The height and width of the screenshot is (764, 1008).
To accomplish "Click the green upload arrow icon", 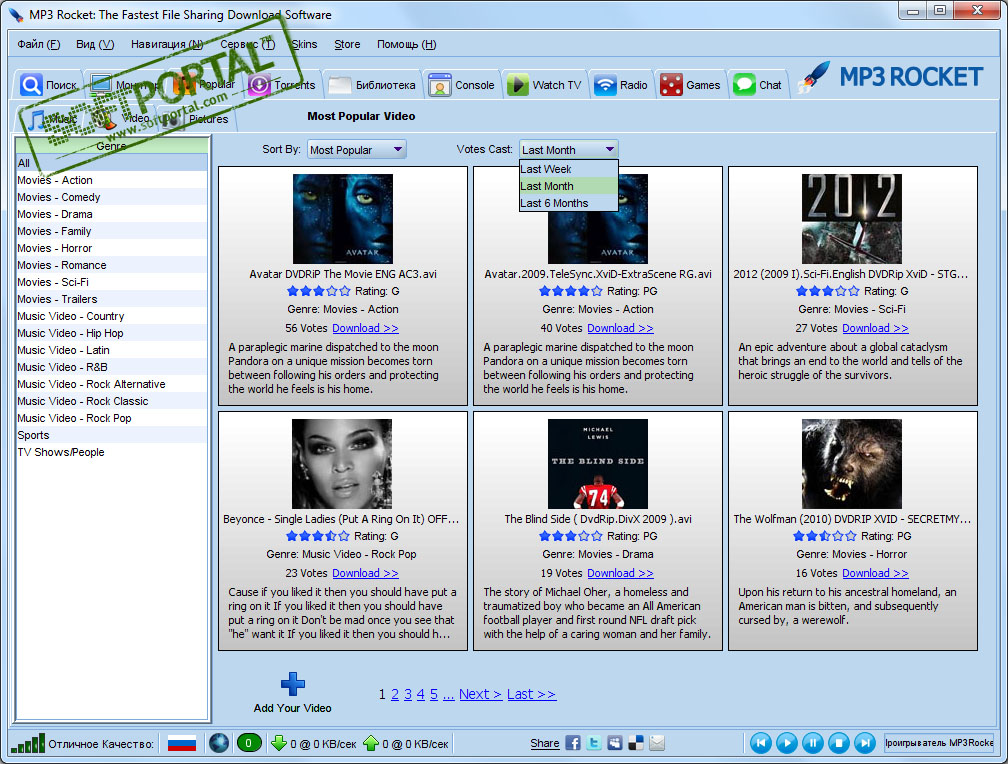I will tap(371, 743).
